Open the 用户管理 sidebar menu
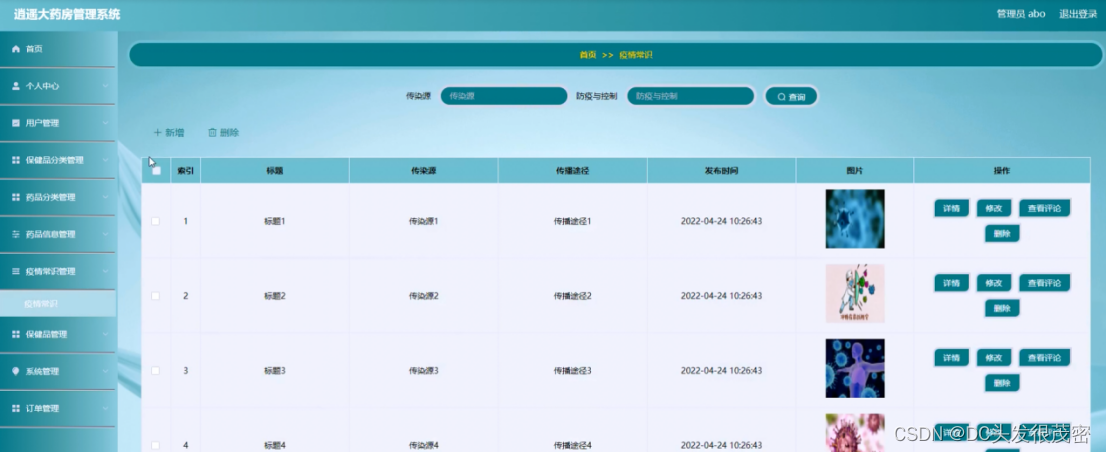Image resolution: width=1106 pixels, height=453 pixels. pyautogui.click(x=58, y=123)
